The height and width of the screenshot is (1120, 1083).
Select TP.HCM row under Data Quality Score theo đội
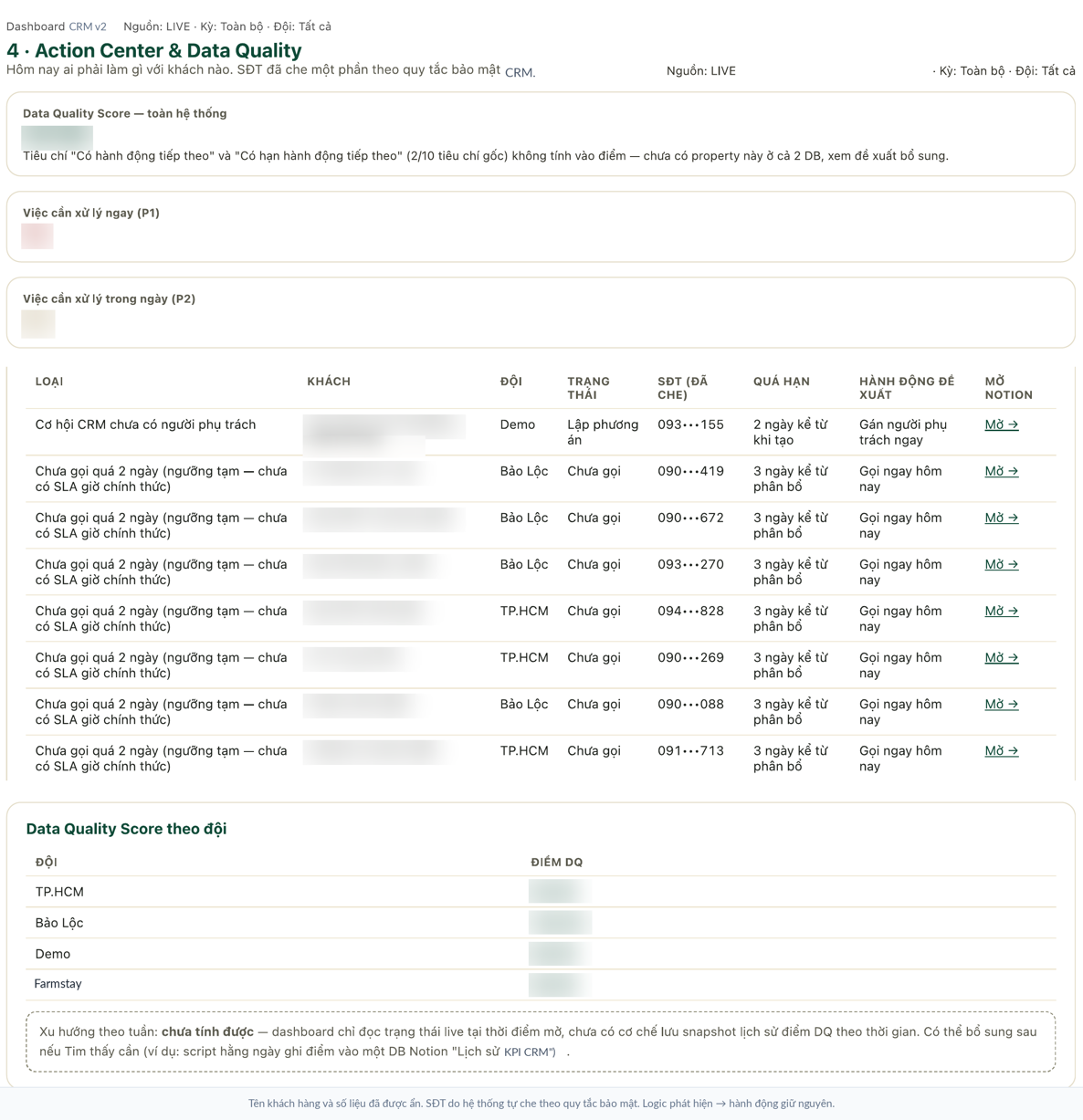541,892
